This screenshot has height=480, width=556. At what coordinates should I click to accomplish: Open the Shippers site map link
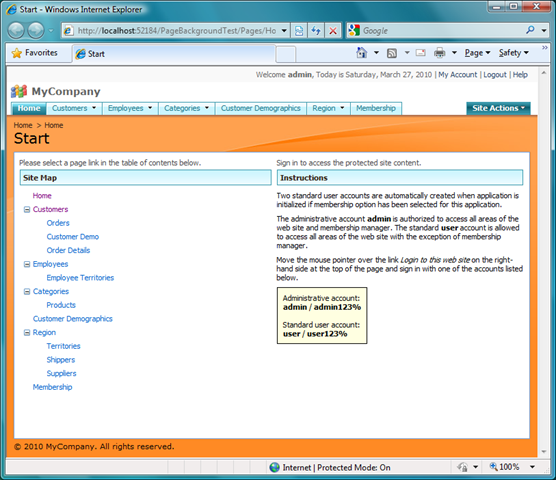click(x=61, y=360)
